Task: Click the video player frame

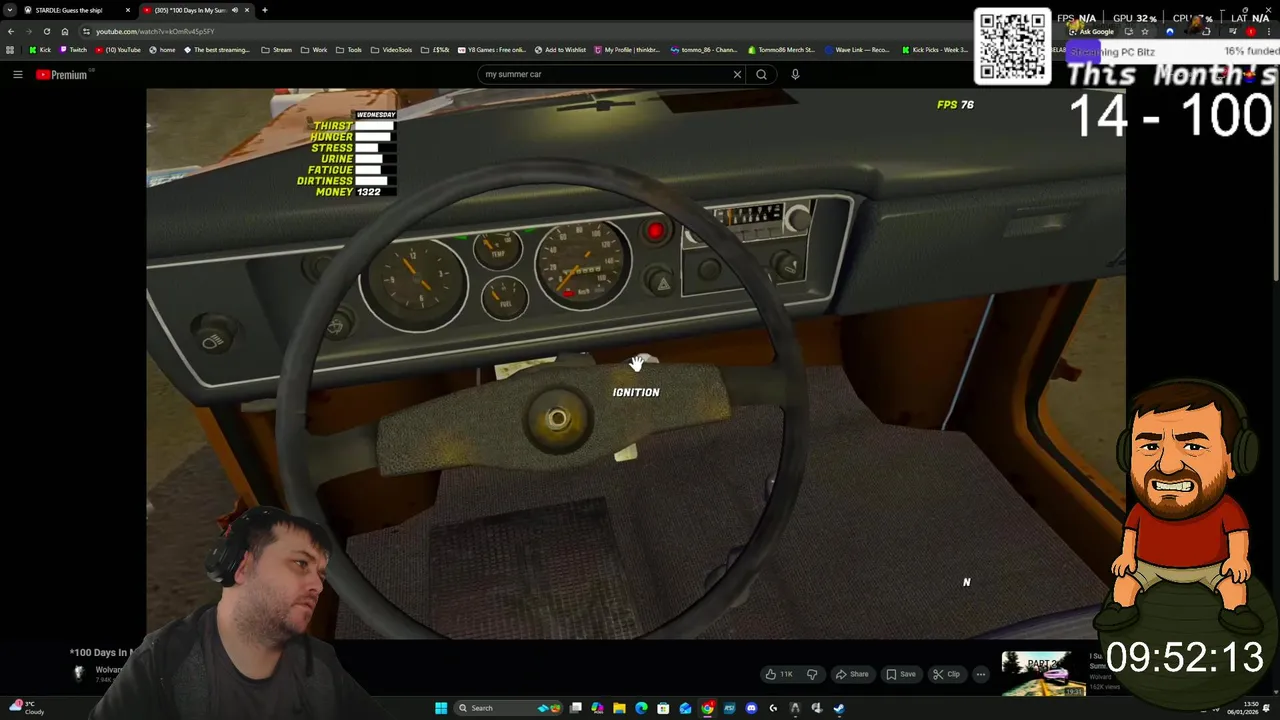Action: (x=636, y=364)
